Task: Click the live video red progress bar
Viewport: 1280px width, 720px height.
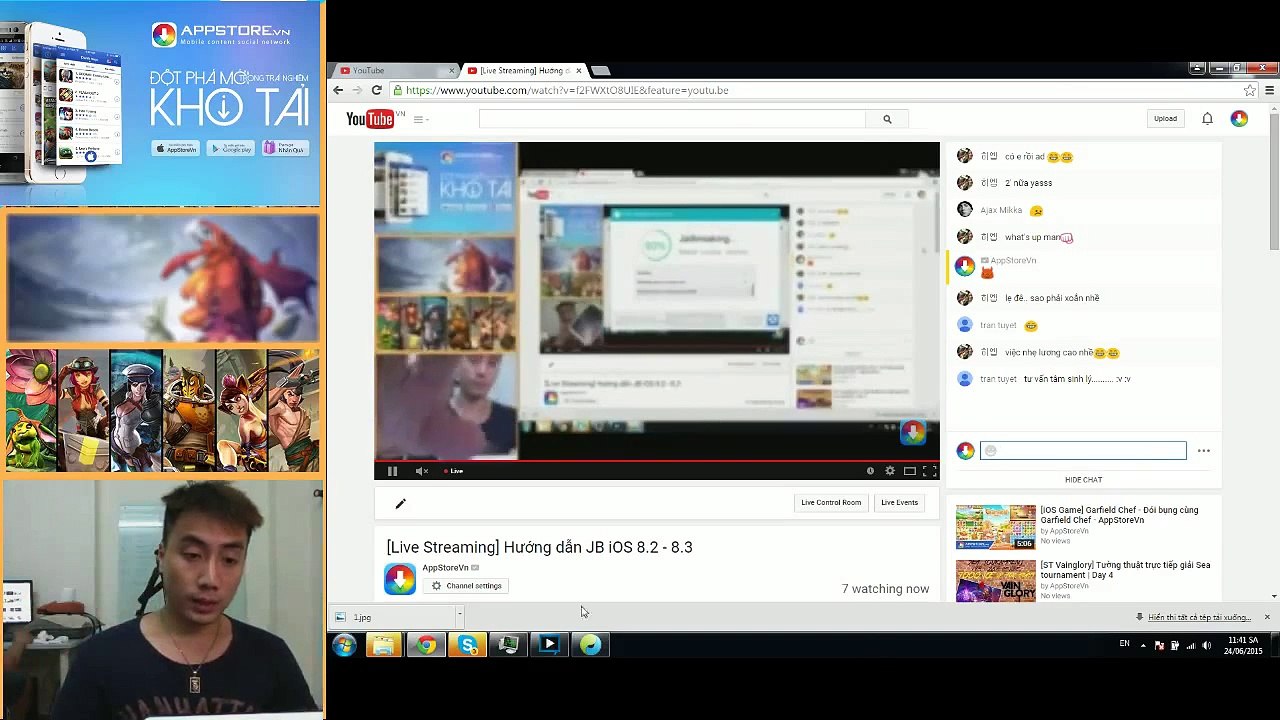Action: [657, 461]
